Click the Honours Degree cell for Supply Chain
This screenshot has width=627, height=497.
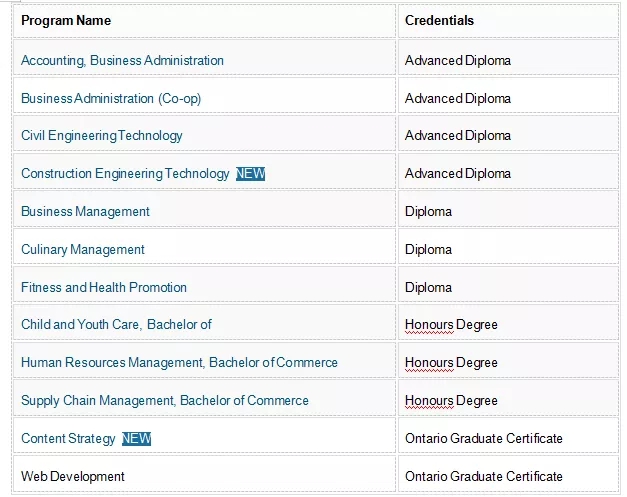point(451,400)
